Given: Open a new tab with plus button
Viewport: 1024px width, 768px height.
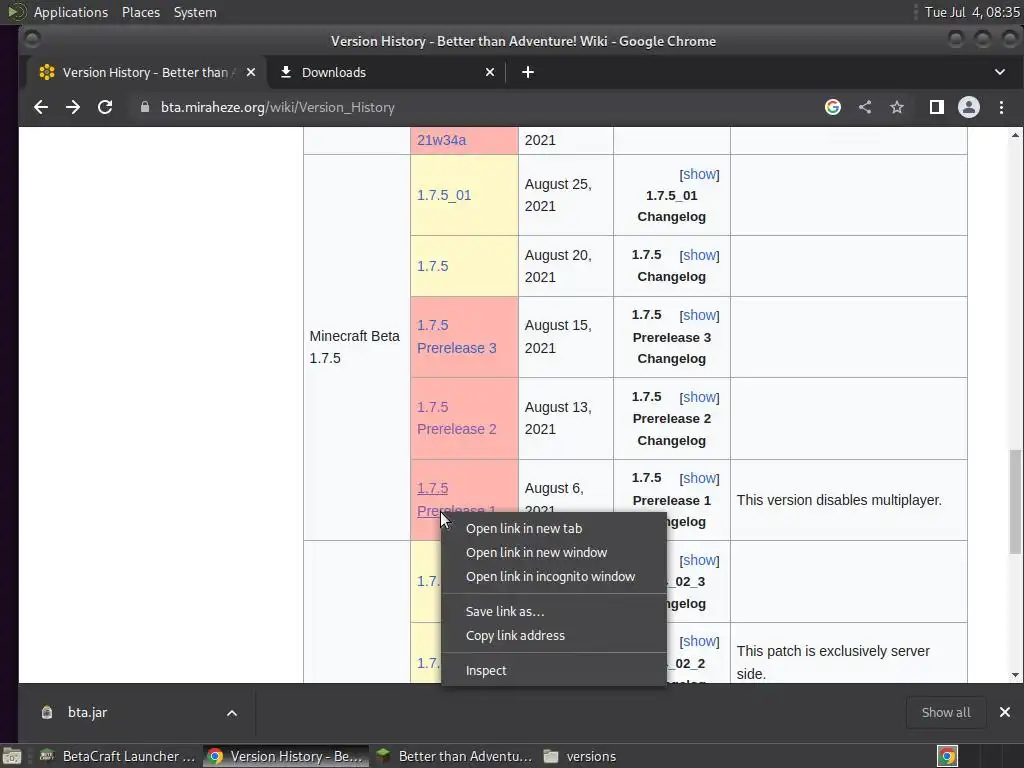Looking at the screenshot, I should point(528,72).
